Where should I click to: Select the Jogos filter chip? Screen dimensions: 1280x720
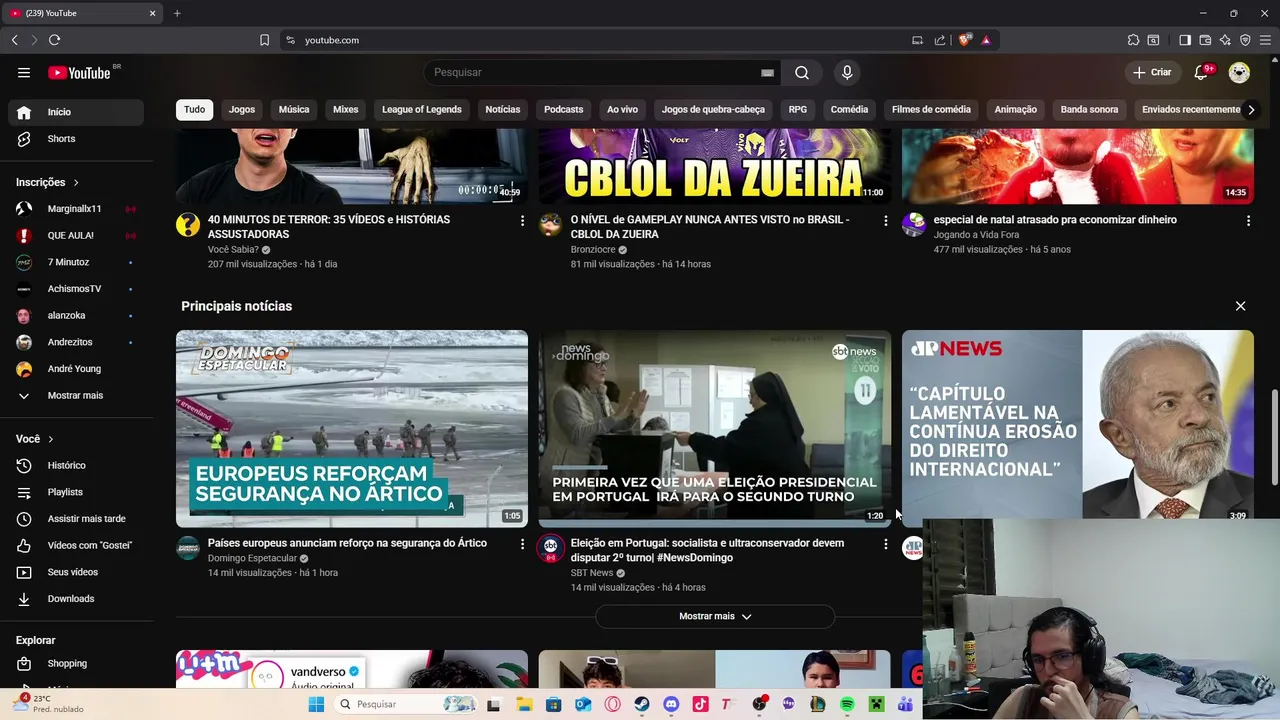(242, 110)
